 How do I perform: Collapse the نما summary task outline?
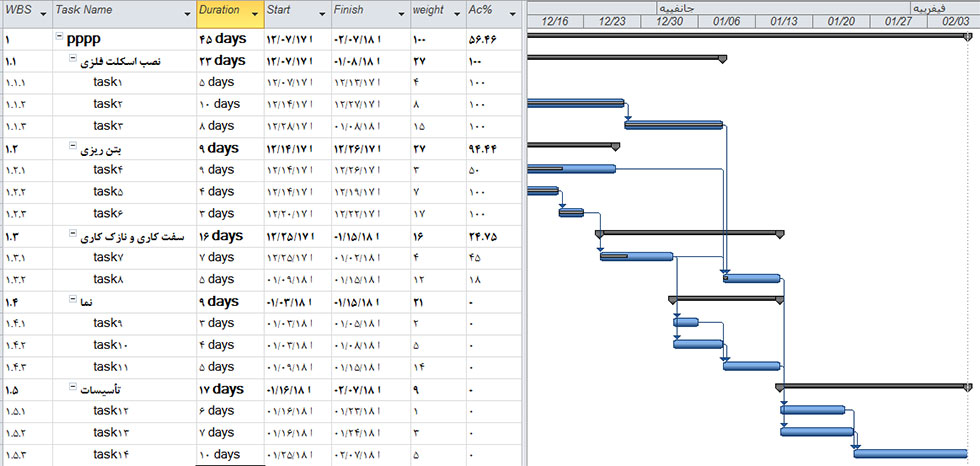[72, 301]
